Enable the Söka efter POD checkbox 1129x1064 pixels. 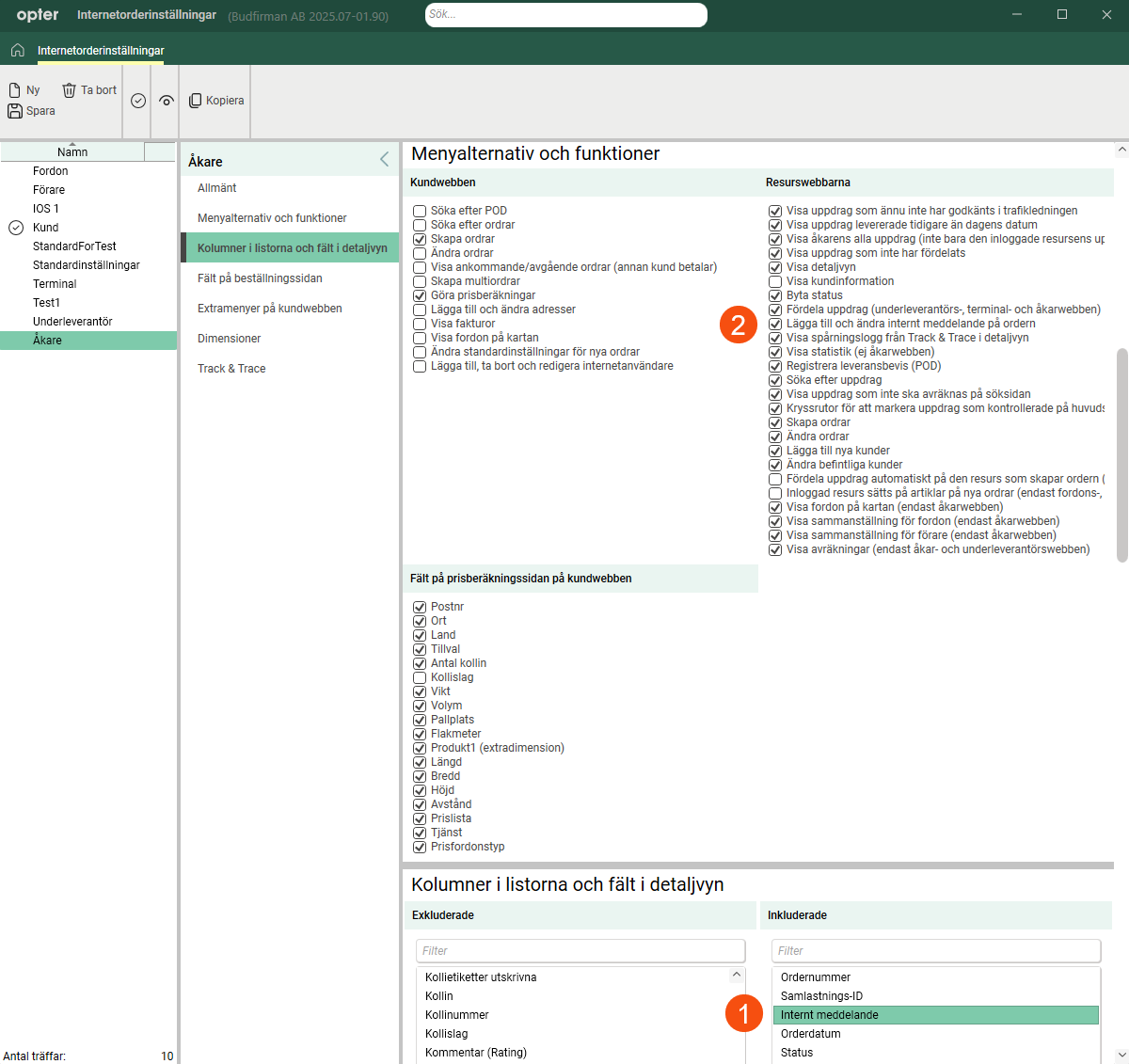coord(420,211)
